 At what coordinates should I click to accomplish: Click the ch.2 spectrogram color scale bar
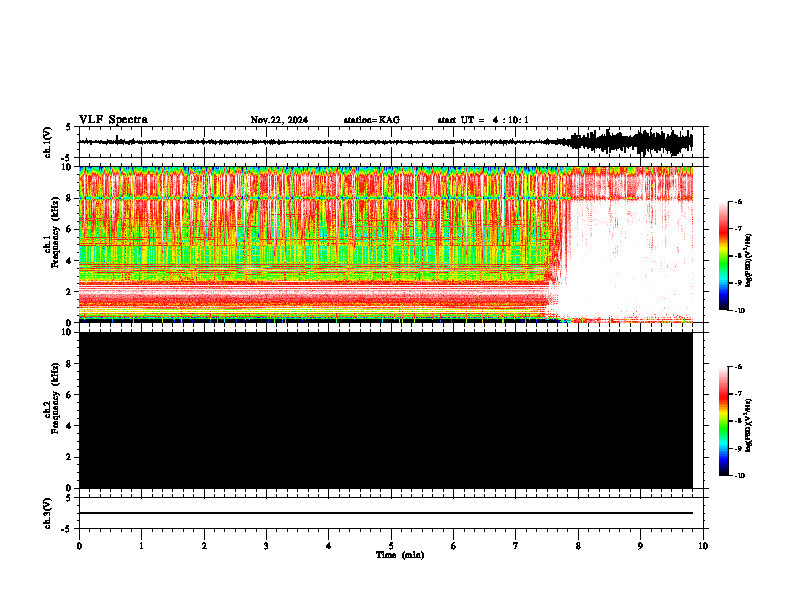(x=724, y=421)
